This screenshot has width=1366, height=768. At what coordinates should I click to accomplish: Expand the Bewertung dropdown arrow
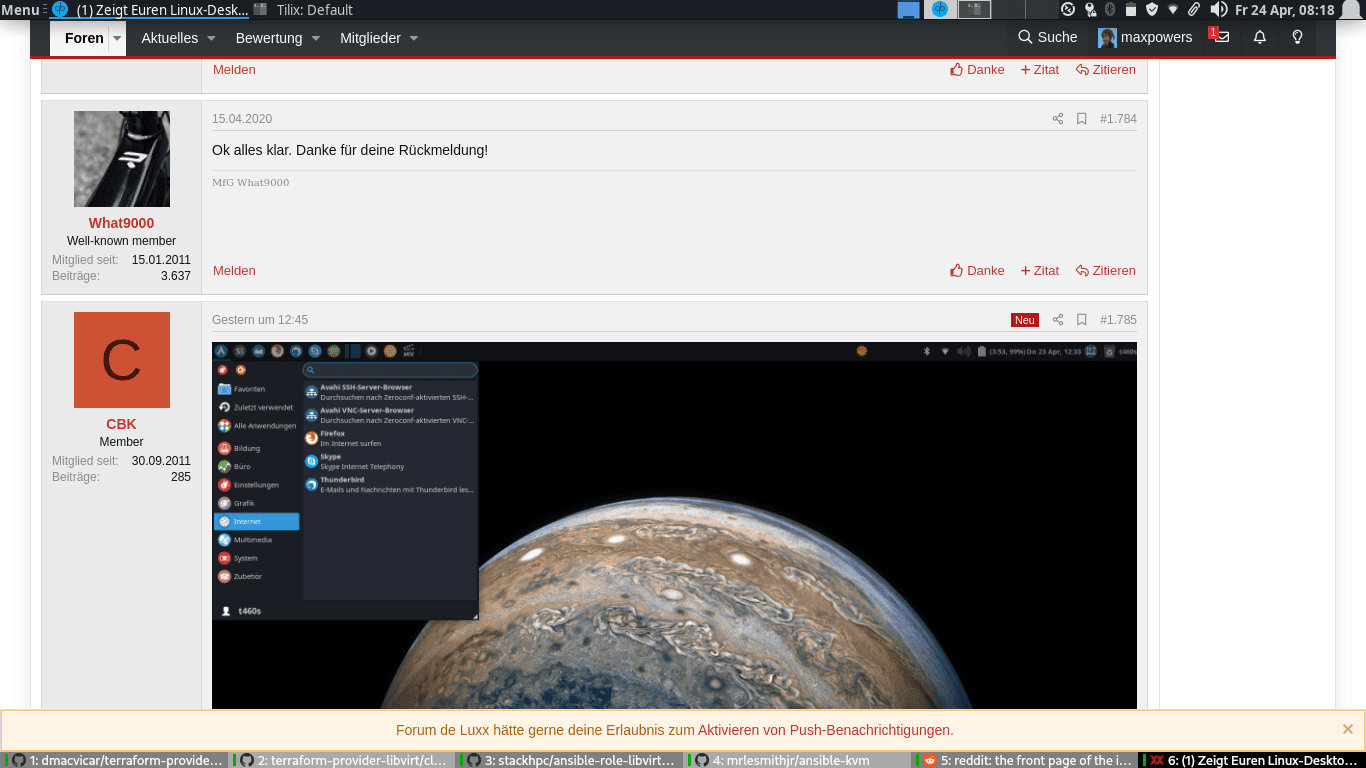(316, 38)
